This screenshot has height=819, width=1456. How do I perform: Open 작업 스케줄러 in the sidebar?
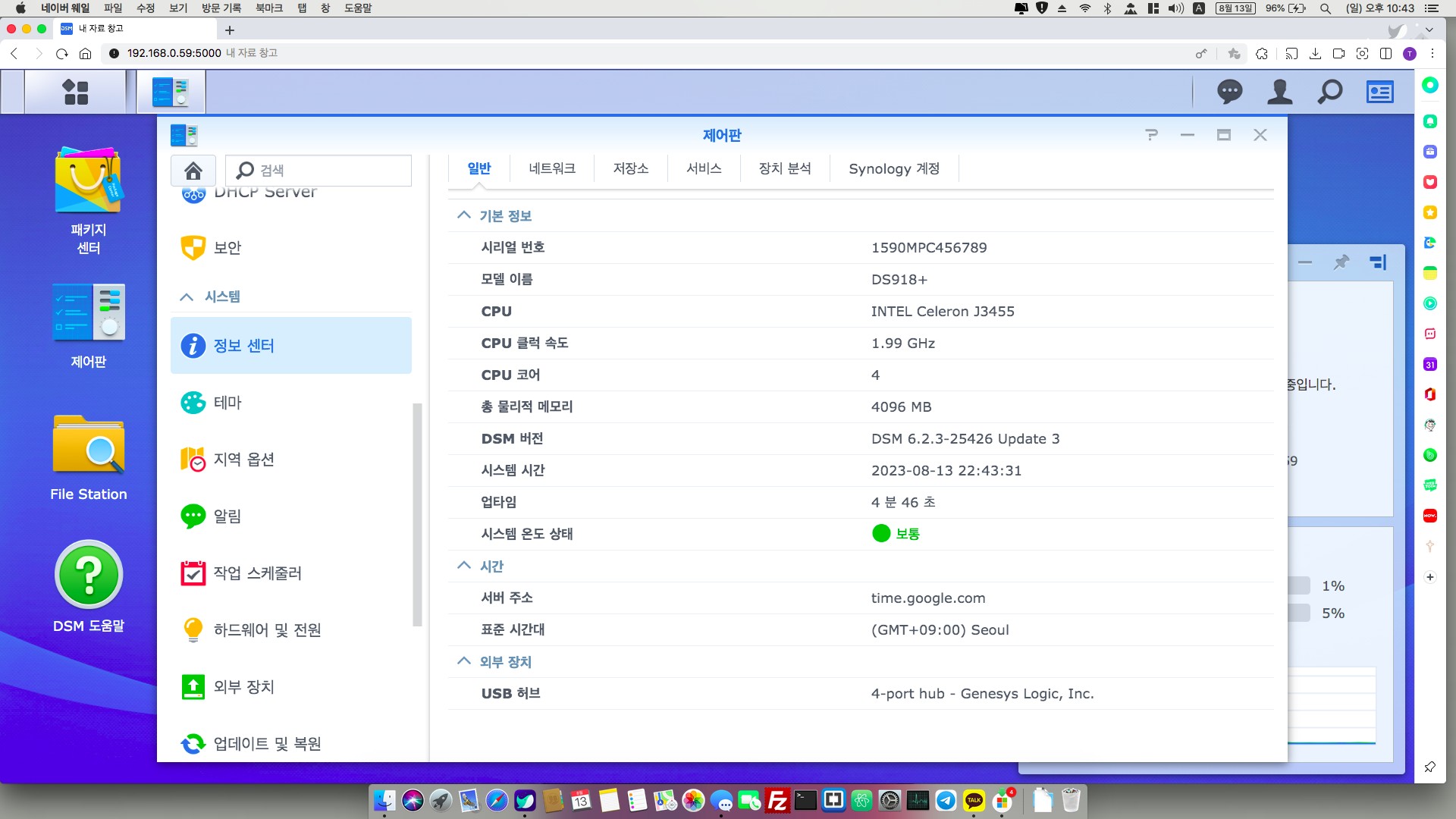coord(257,573)
